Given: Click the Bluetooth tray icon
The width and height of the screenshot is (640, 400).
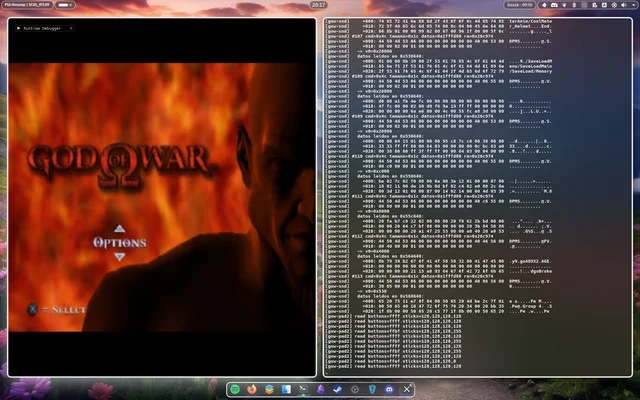Looking at the screenshot, I should click(574, 5).
